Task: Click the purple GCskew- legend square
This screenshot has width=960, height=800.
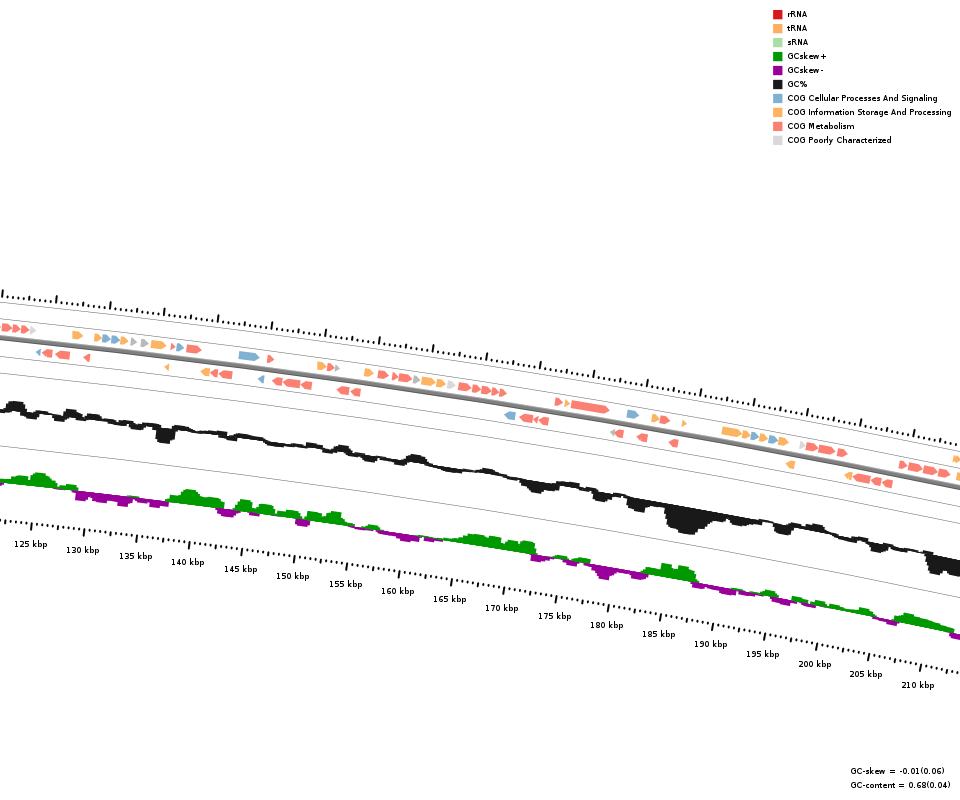Action: pos(777,70)
